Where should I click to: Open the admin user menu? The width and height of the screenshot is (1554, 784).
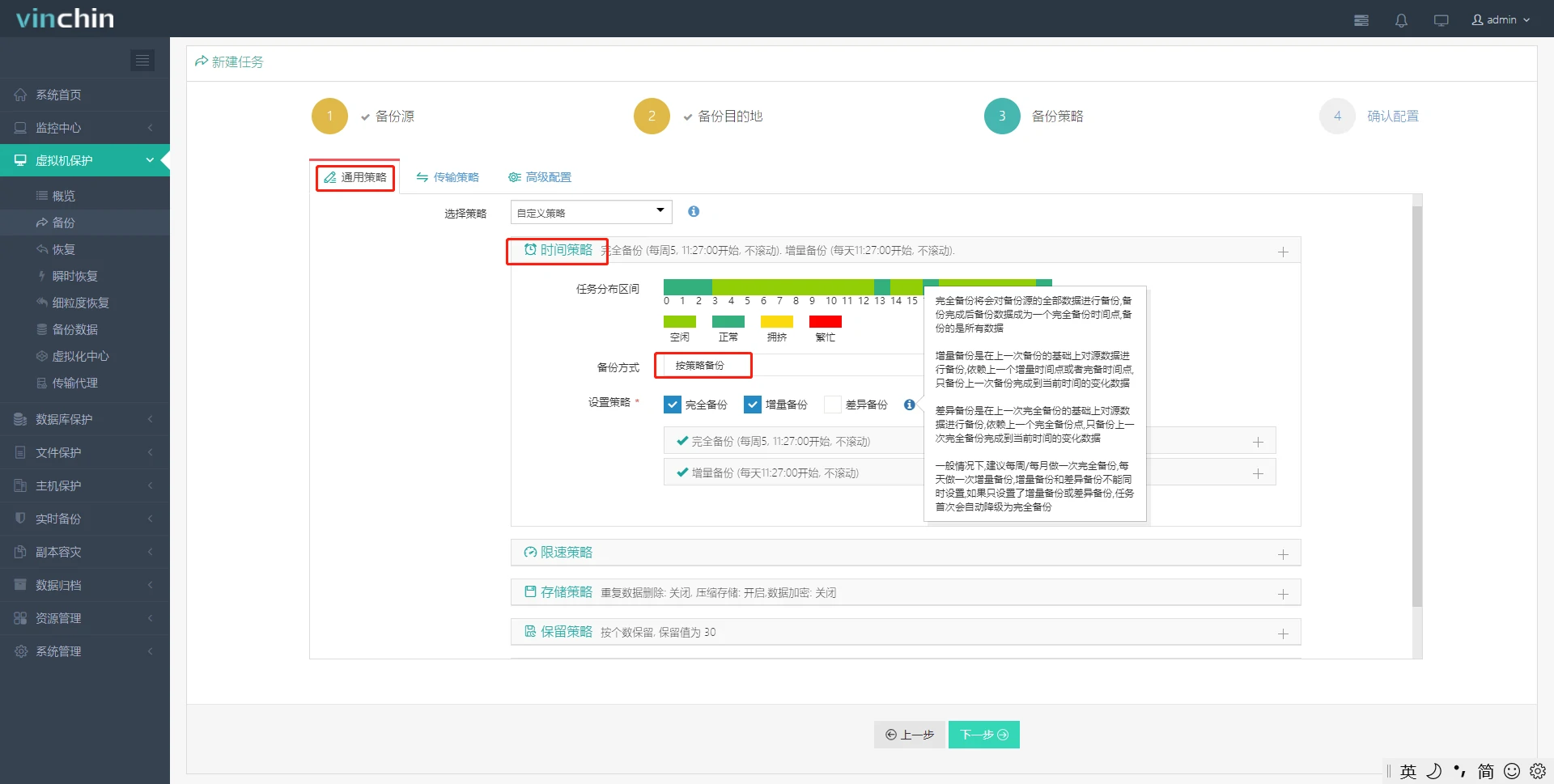pyautogui.click(x=1501, y=20)
